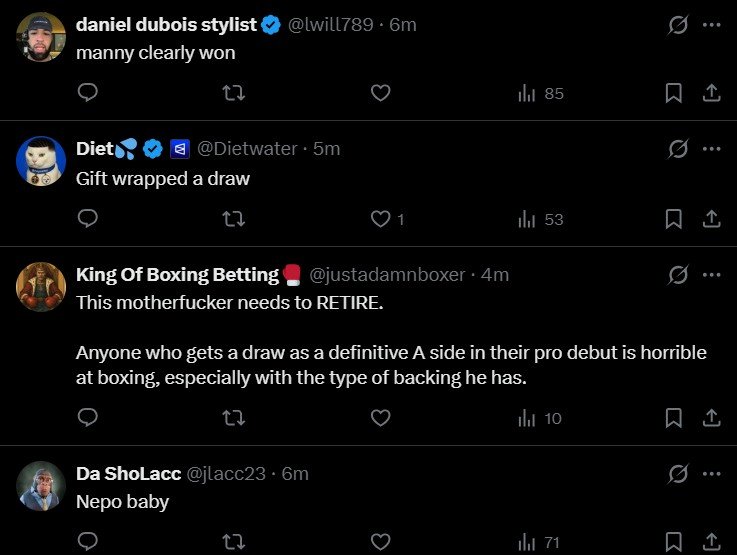Click Diet's cat profile picture

(42, 161)
